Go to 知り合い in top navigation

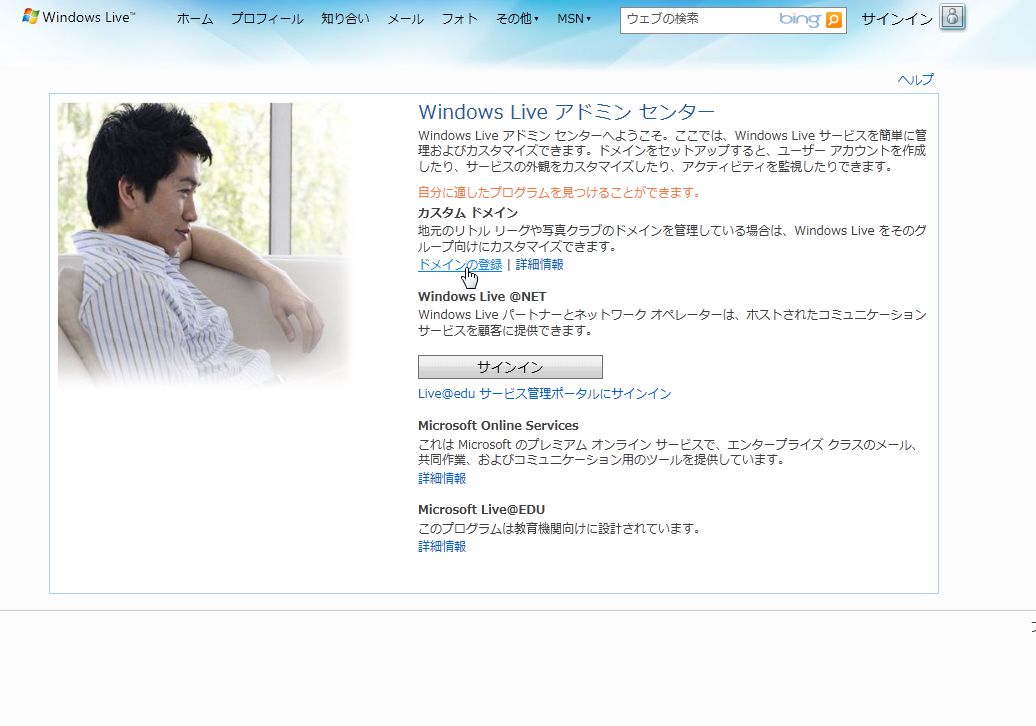pos(346,19)
